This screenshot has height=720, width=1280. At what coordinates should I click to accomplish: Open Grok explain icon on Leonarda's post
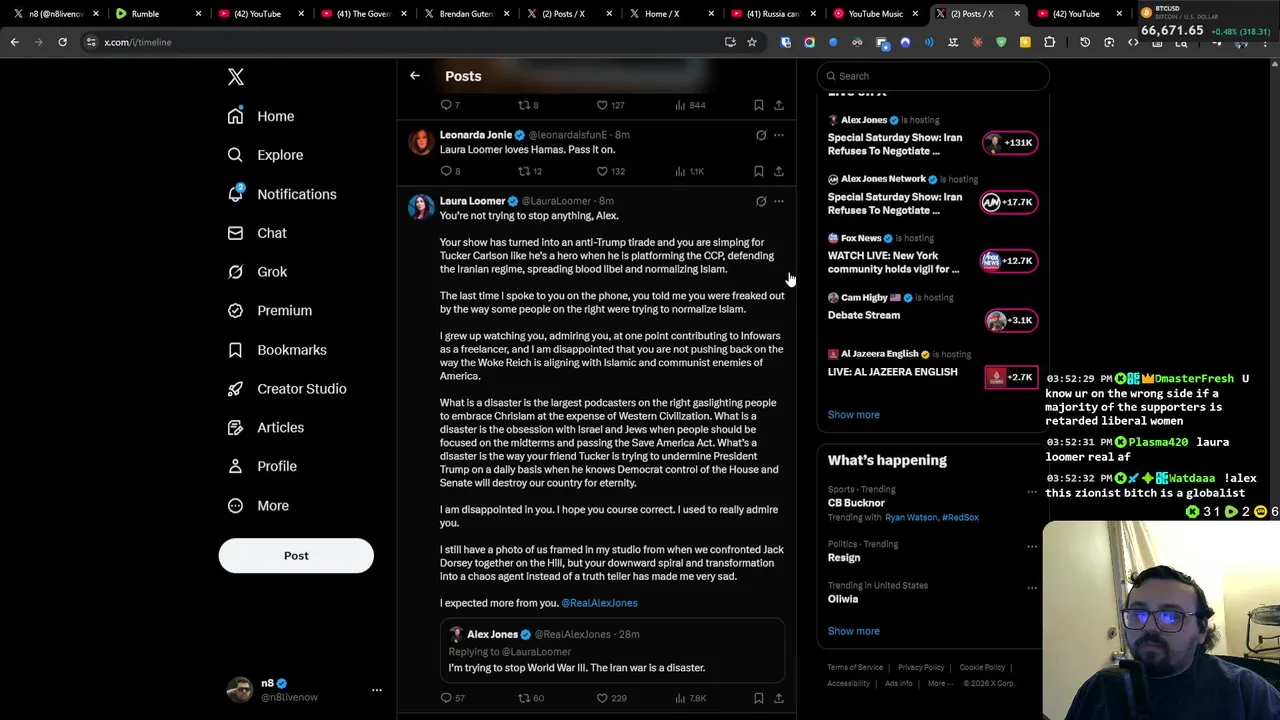tap(761, 135)
